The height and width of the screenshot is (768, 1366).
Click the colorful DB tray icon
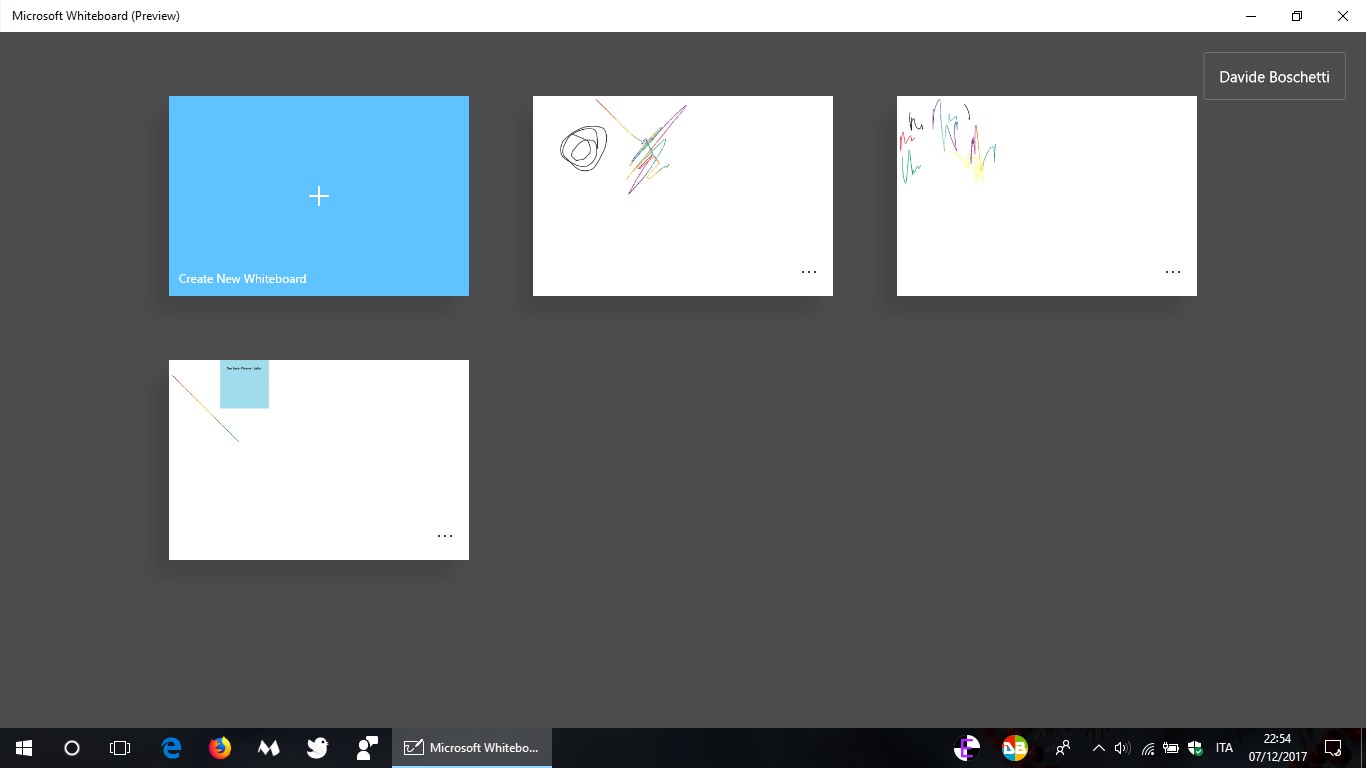pyautogui.click(x=1015, y=747)
